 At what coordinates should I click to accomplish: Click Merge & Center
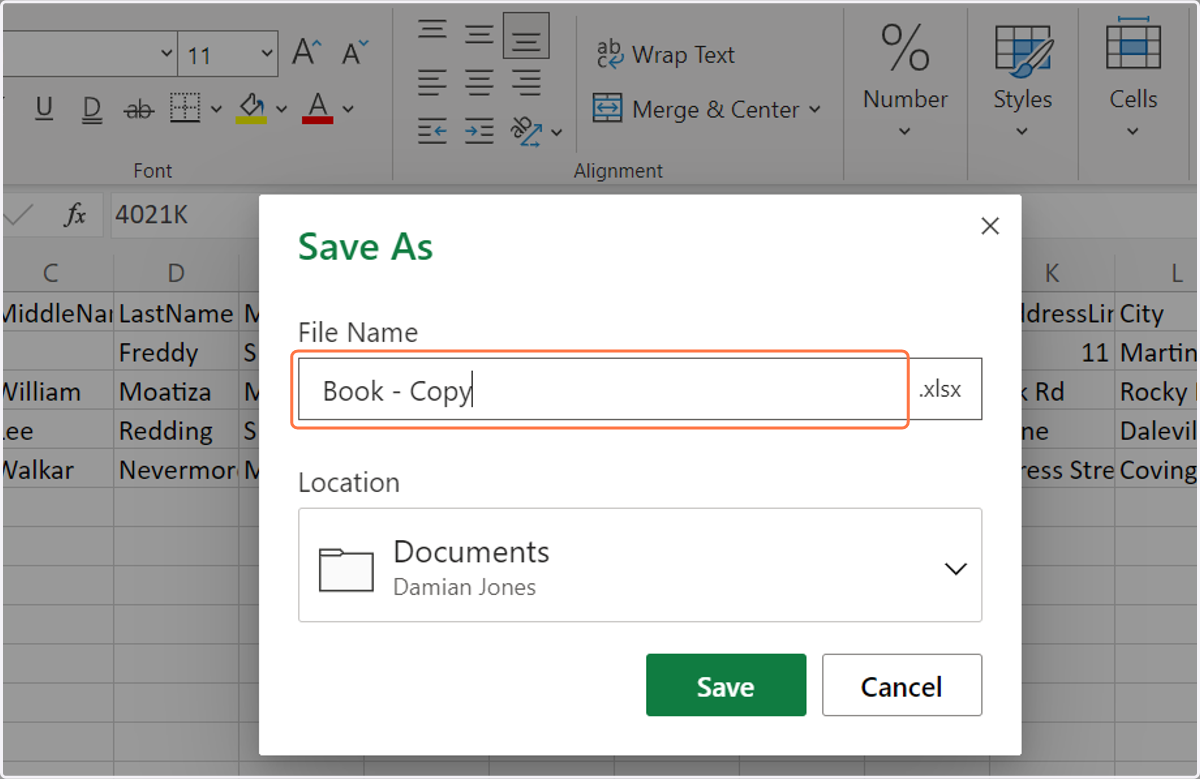(x=697, y=109)
